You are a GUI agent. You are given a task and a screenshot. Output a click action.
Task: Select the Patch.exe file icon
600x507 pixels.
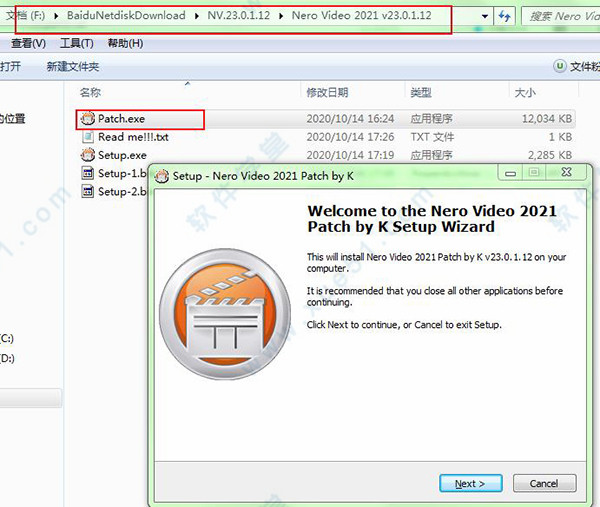click(88, 119)
